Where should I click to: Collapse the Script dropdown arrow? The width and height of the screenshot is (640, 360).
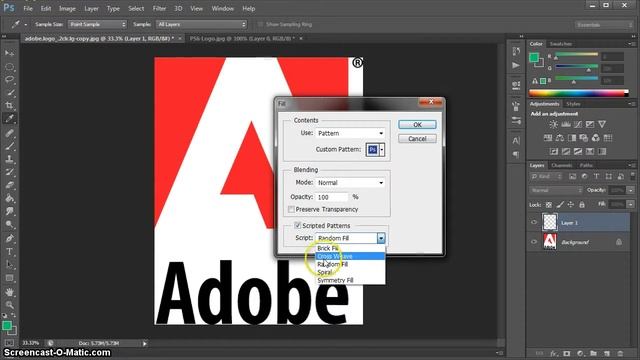381,238
